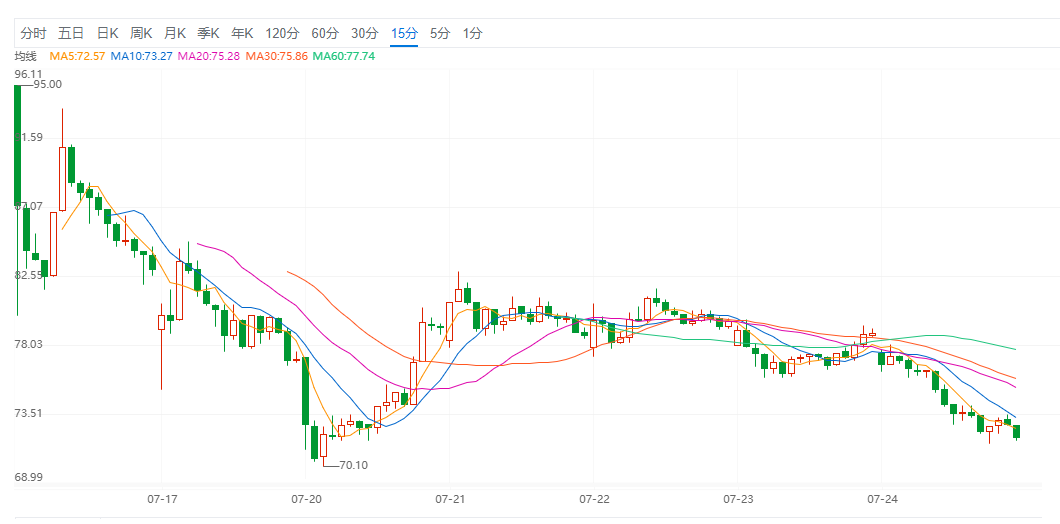
Task: Click the 07-24 date axis label
Action: pyautogui.click(x=883, y=500)
